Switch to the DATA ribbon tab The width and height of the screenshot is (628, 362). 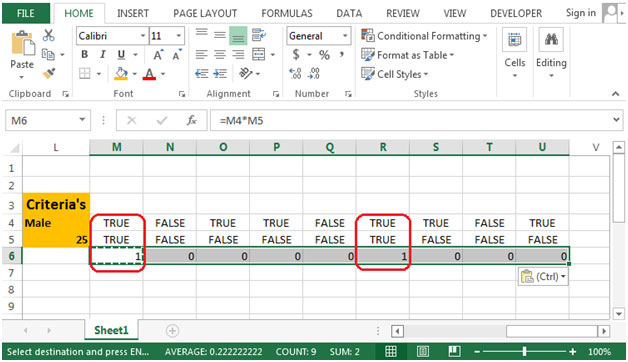click(x=349, y=14)
